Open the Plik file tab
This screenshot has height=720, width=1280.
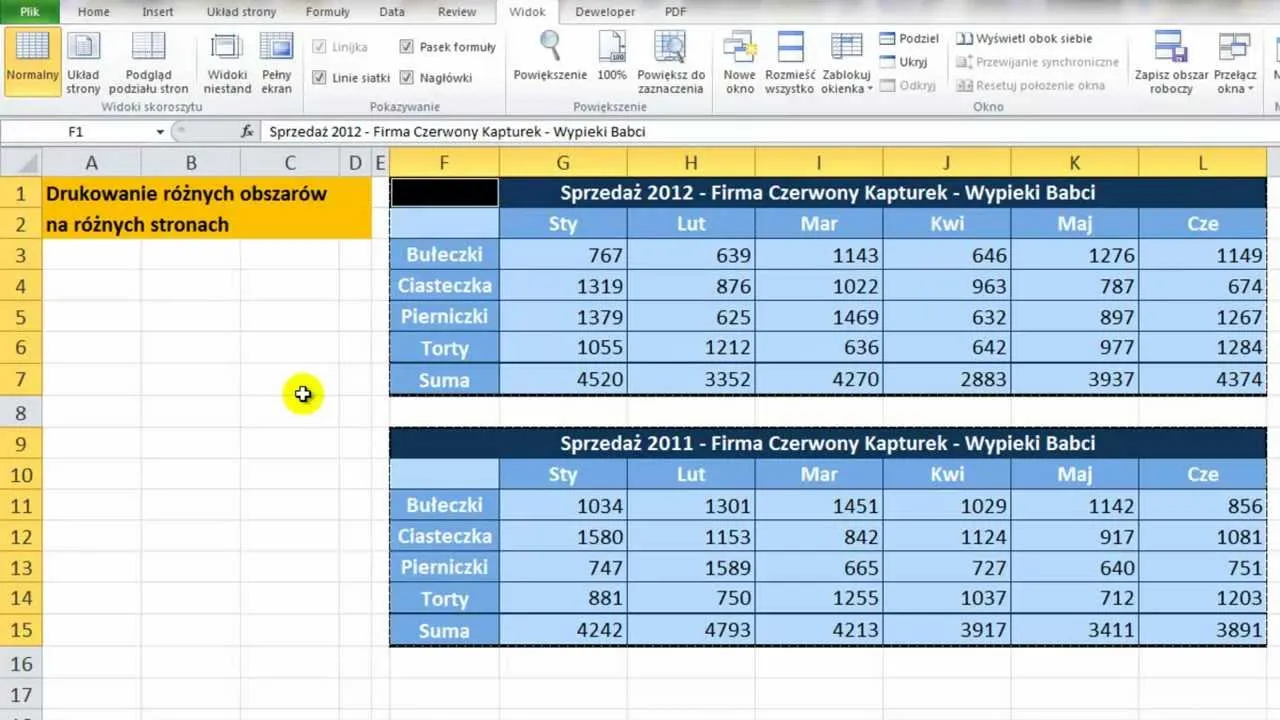(x=30, y=12)
